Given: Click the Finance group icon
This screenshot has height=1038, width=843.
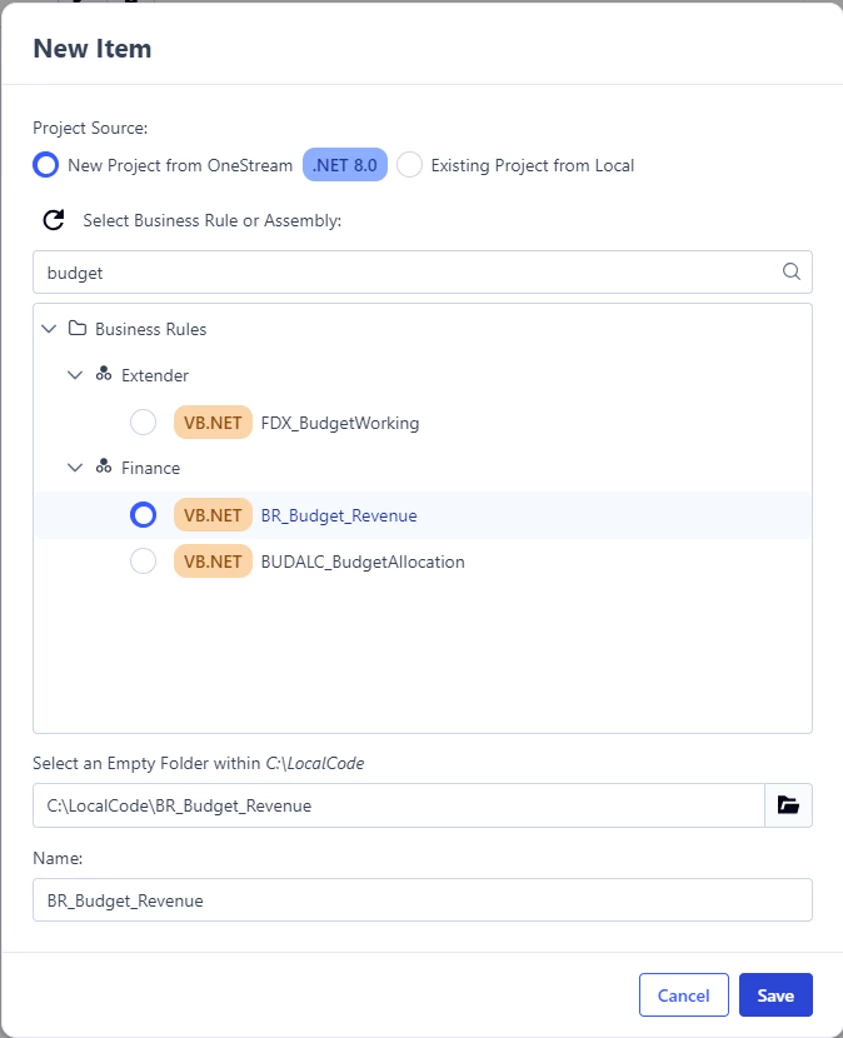Looking at the screenshot, I should pos(103,467).
